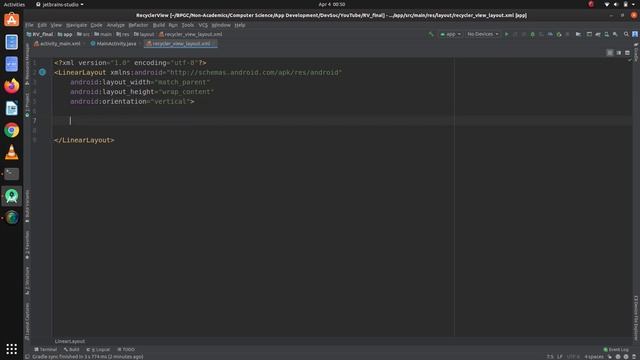Open the AVD Manager icon

point(607,34)
